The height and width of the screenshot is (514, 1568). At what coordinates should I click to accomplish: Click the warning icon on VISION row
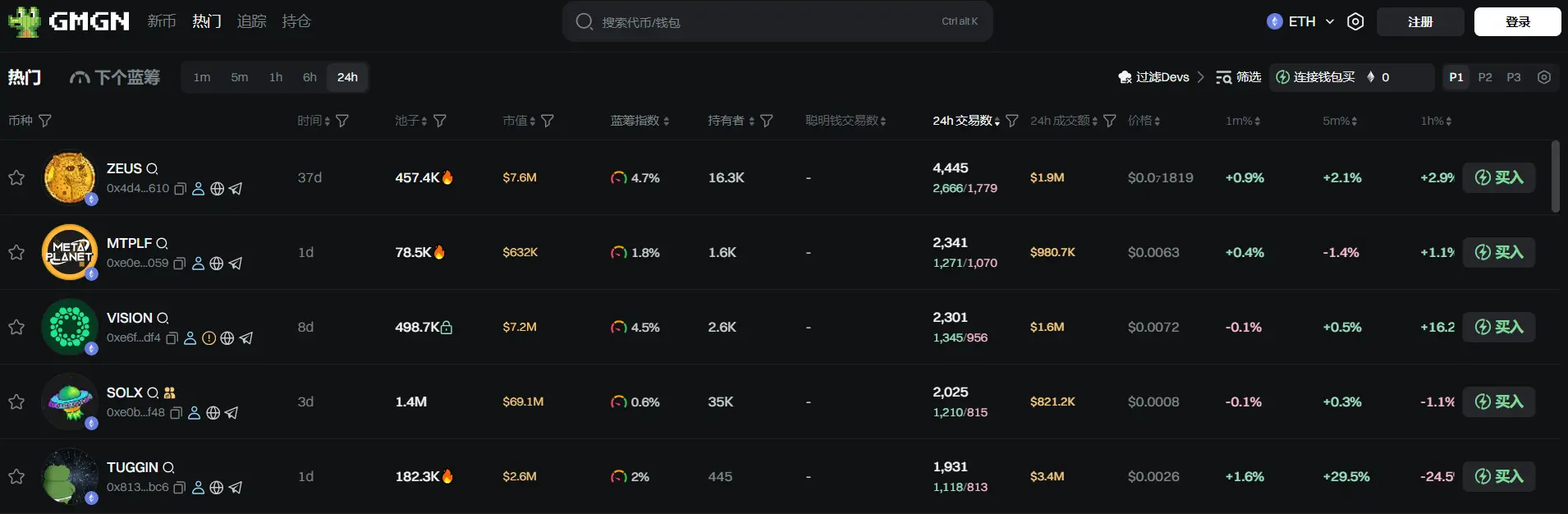click(x=209, y=338)
